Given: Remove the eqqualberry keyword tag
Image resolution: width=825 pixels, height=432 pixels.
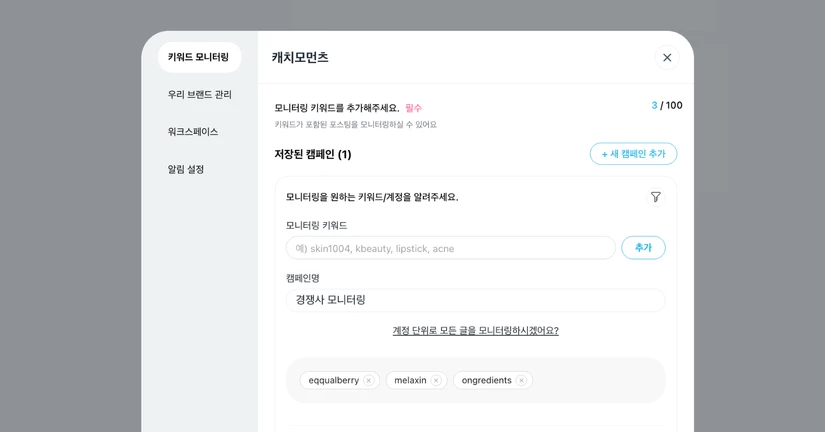Looking at the screenshot, I should 369,381.
